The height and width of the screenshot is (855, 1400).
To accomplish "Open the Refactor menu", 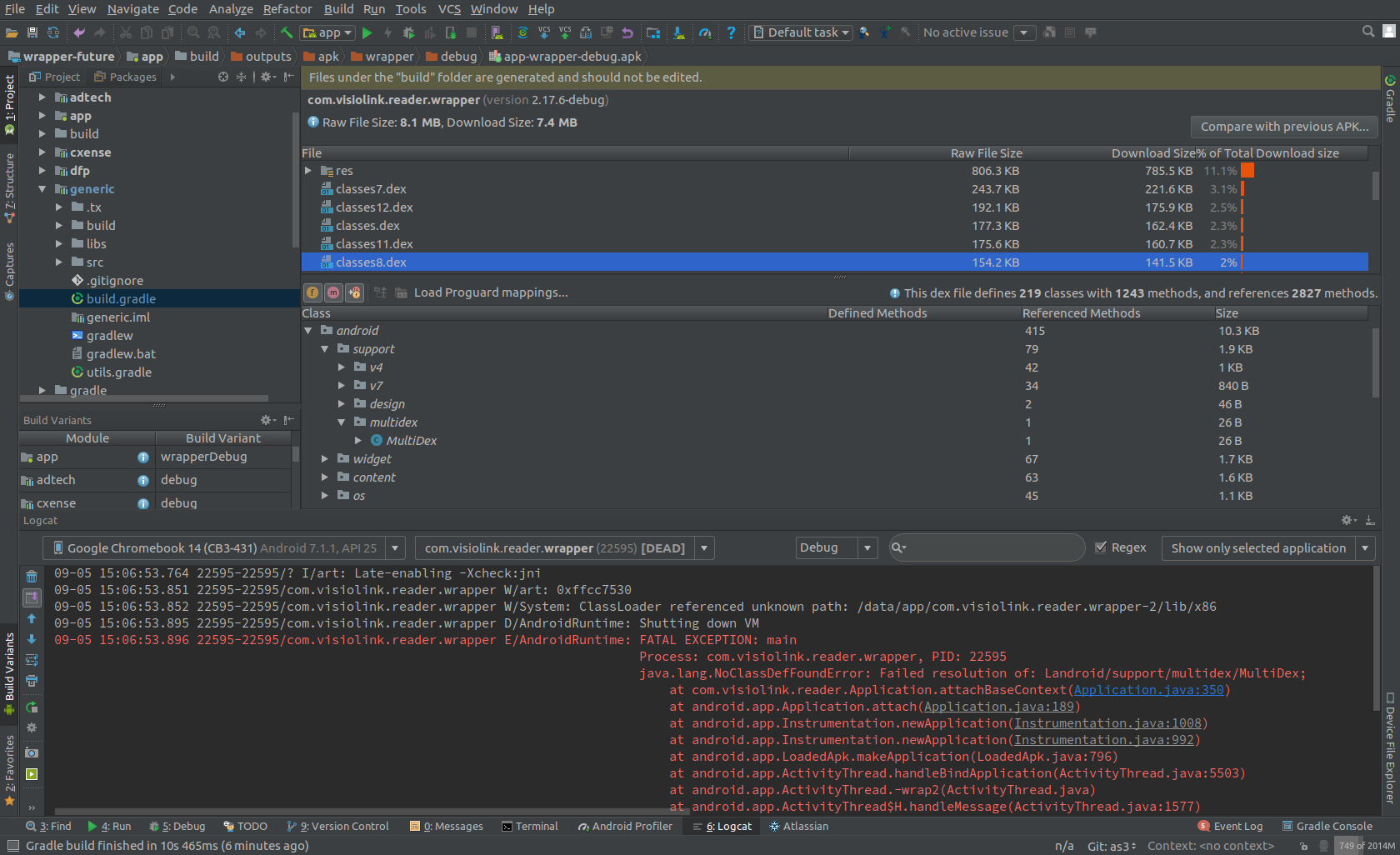I will (287, 9).
